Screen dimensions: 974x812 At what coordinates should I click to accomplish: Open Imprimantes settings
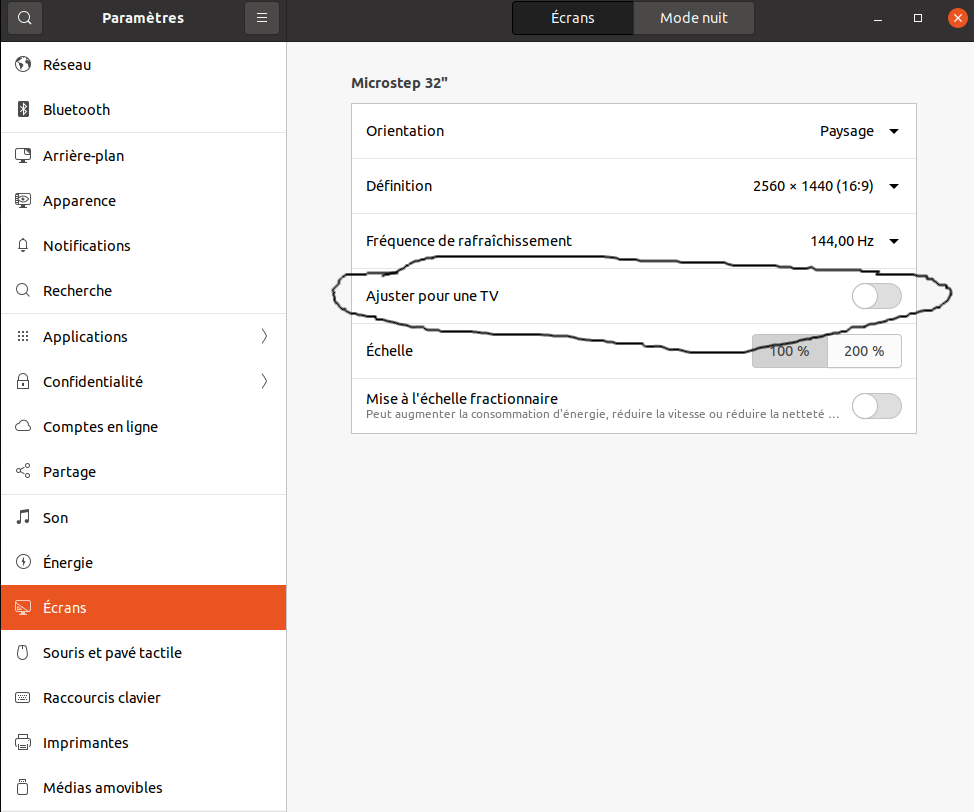(x=143, y=742)
